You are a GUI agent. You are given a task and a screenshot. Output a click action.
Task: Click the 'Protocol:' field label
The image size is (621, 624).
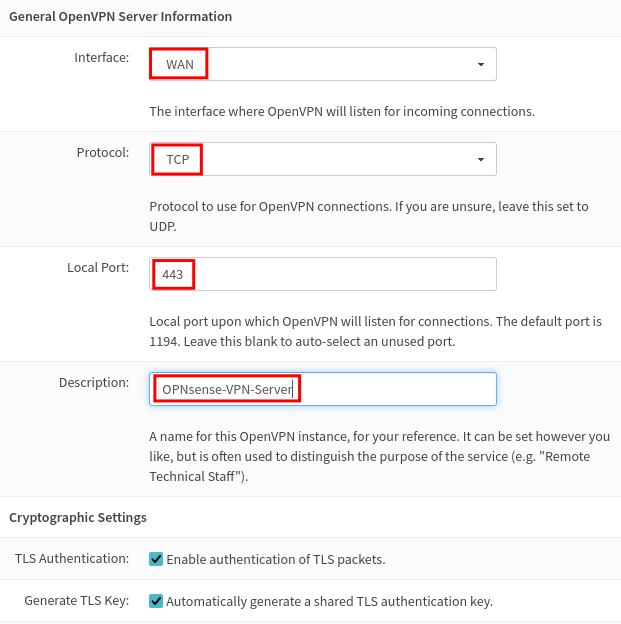click(x=103, y=152)
